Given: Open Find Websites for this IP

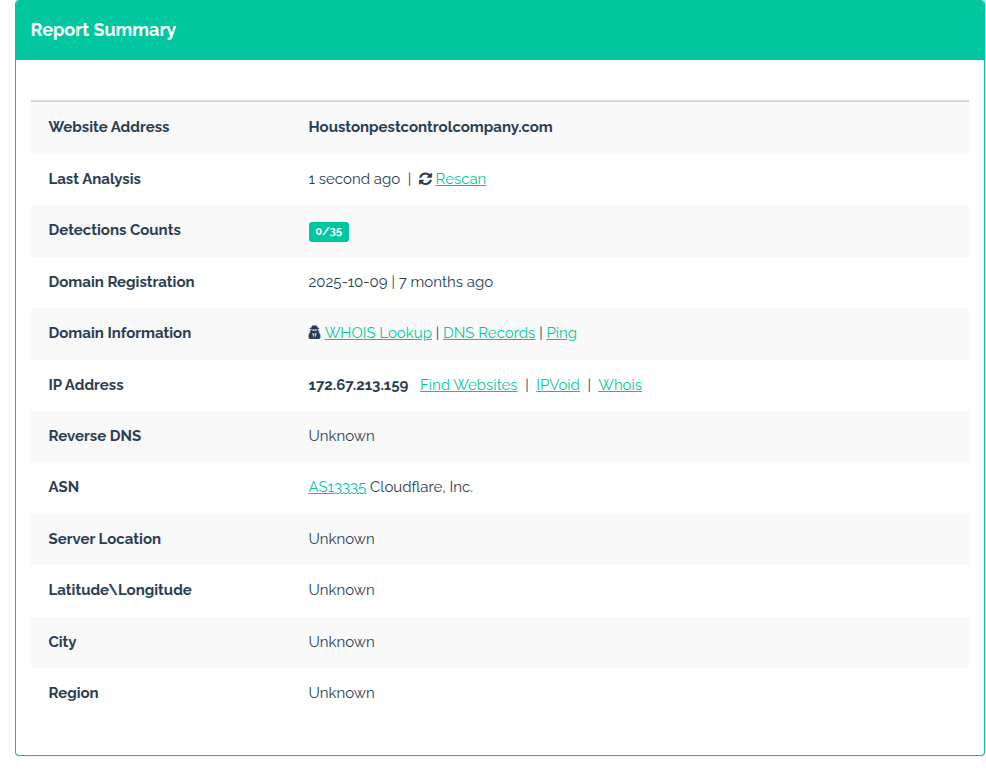Looking at the screenshot, I should pos(468,385).
